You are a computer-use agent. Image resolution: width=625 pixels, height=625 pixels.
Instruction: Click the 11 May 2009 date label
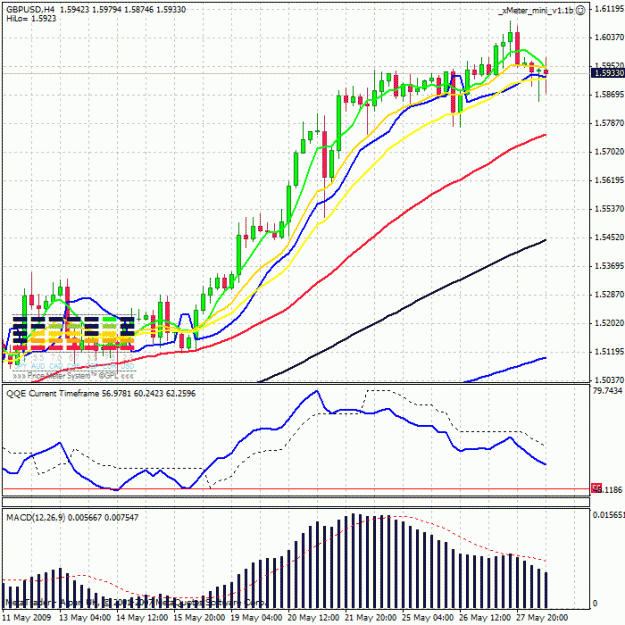coord(28,617)
